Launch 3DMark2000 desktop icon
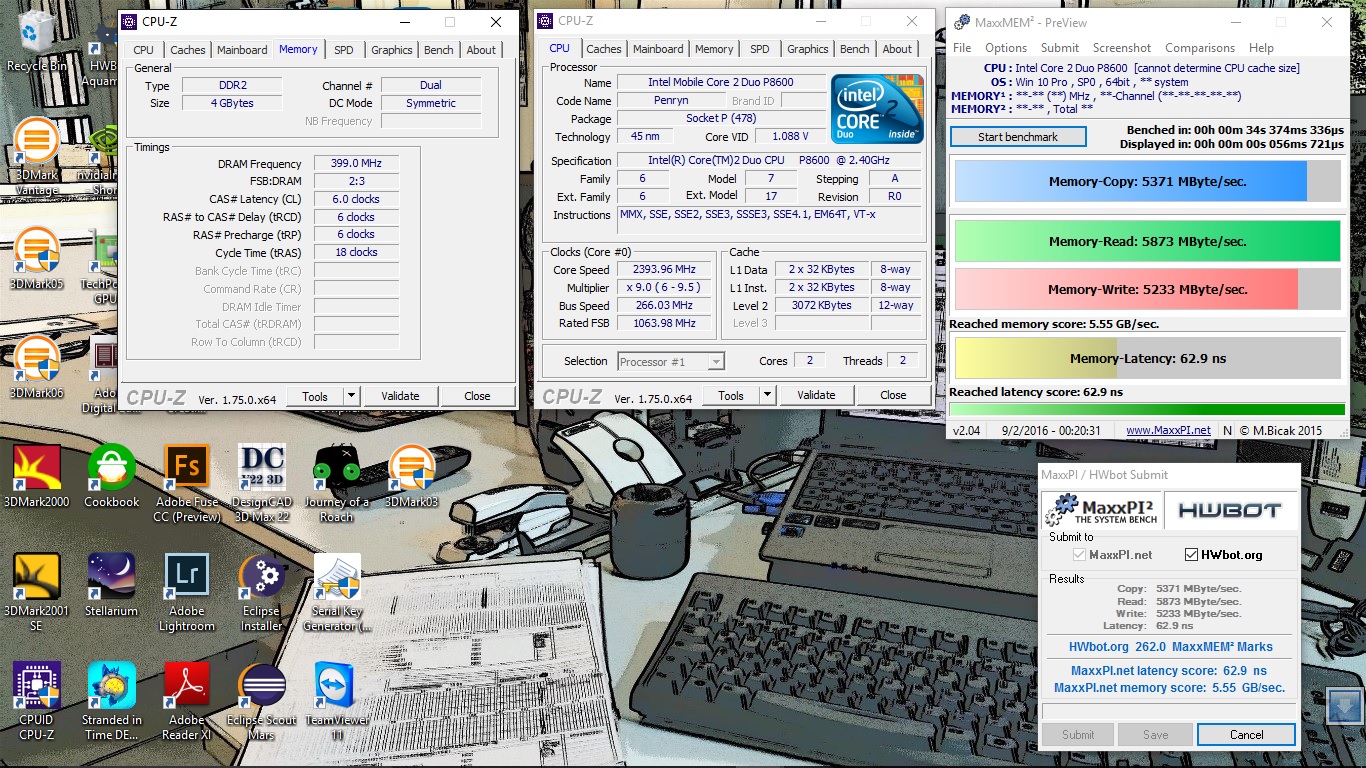This screenshot has width=1366, height=768. (x=37, y=477)
